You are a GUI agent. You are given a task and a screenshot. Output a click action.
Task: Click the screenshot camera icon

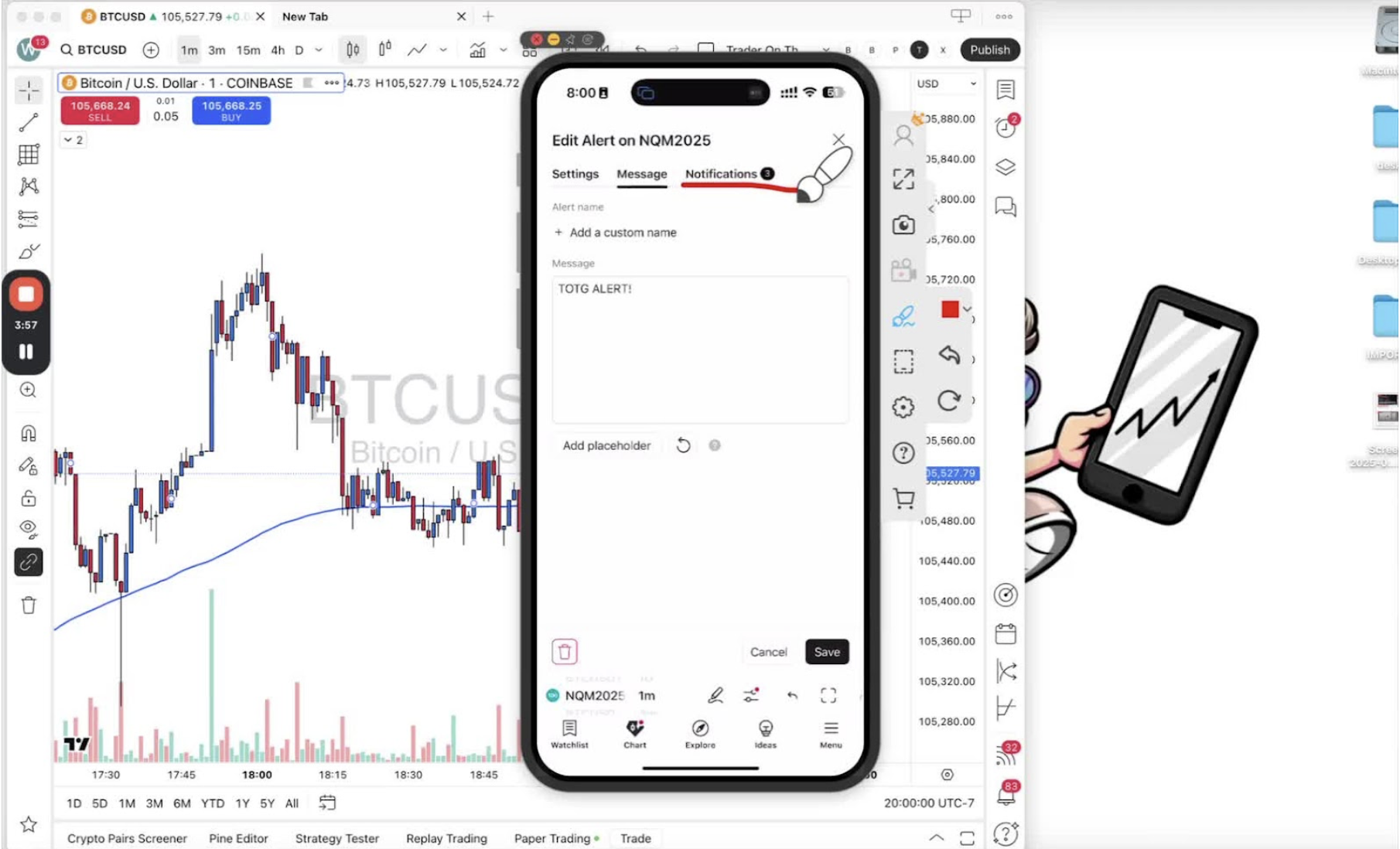(x=903, y=225)
